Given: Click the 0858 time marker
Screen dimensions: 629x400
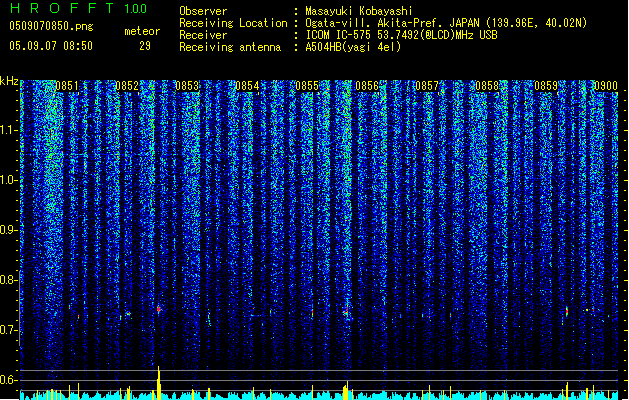Looking at the screenshot, I should pyautogui.click(x=487, y=86).
